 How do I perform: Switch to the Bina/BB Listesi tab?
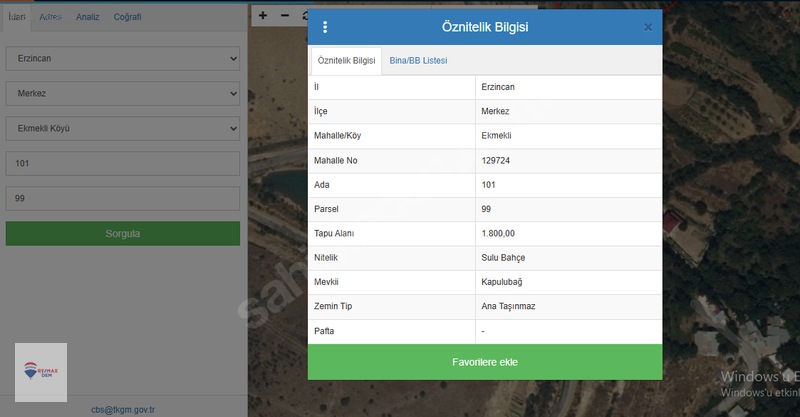[418, 60]
